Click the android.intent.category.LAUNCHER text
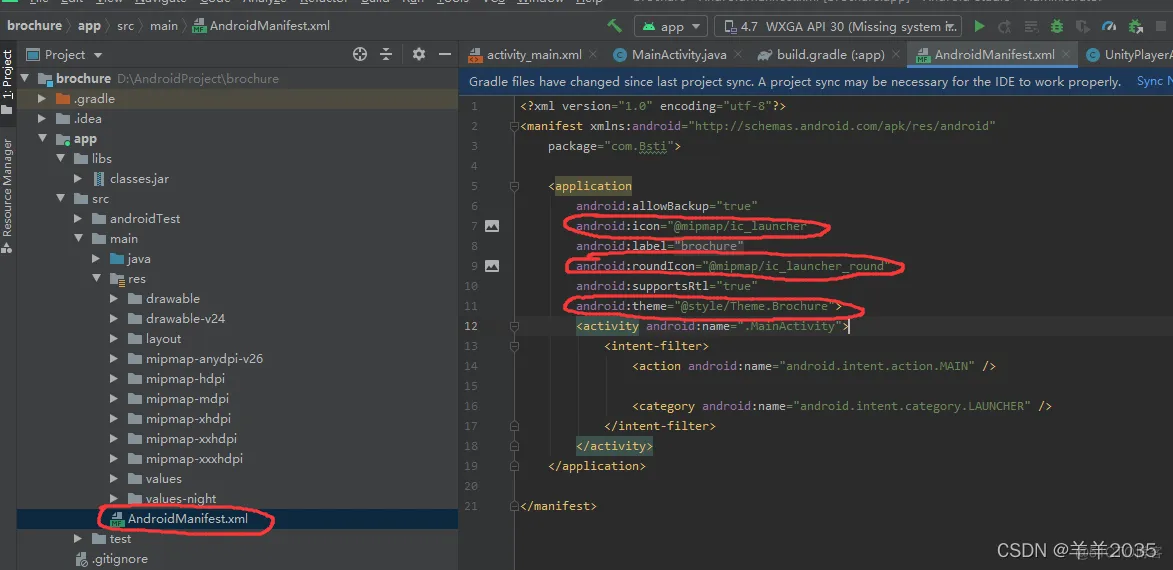The height and width of the screenshot is (570, 1173). click(911, 406)
